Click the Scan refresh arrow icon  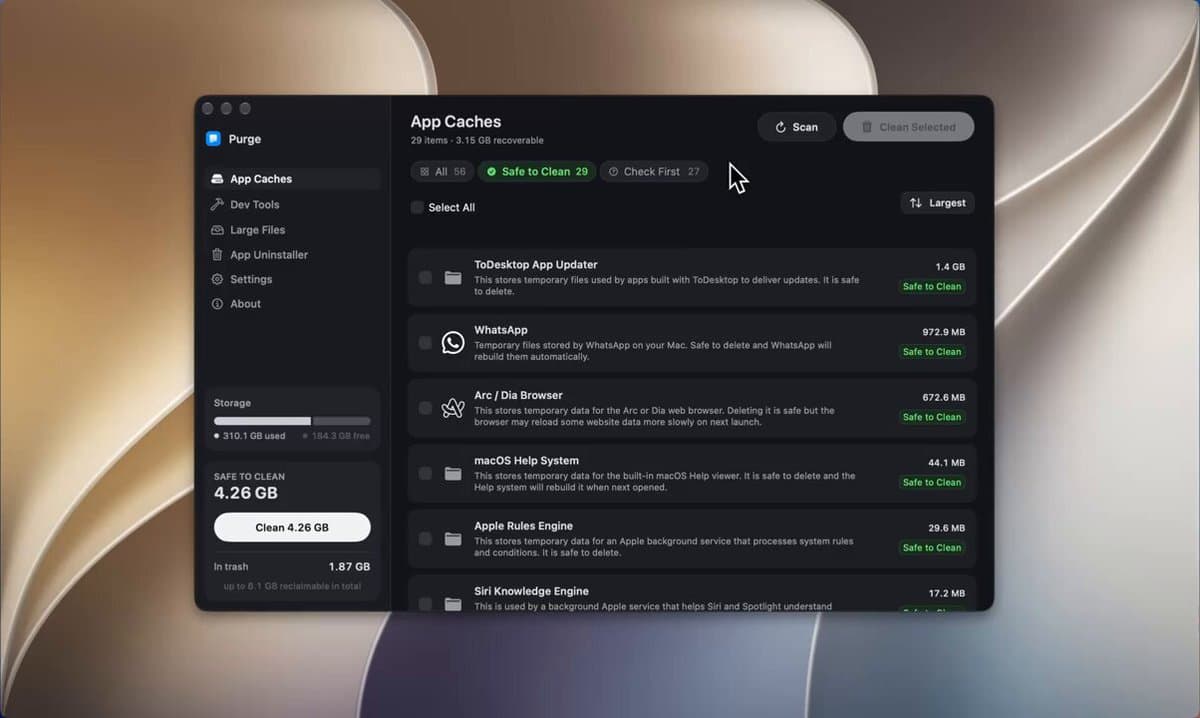(781, 127)
